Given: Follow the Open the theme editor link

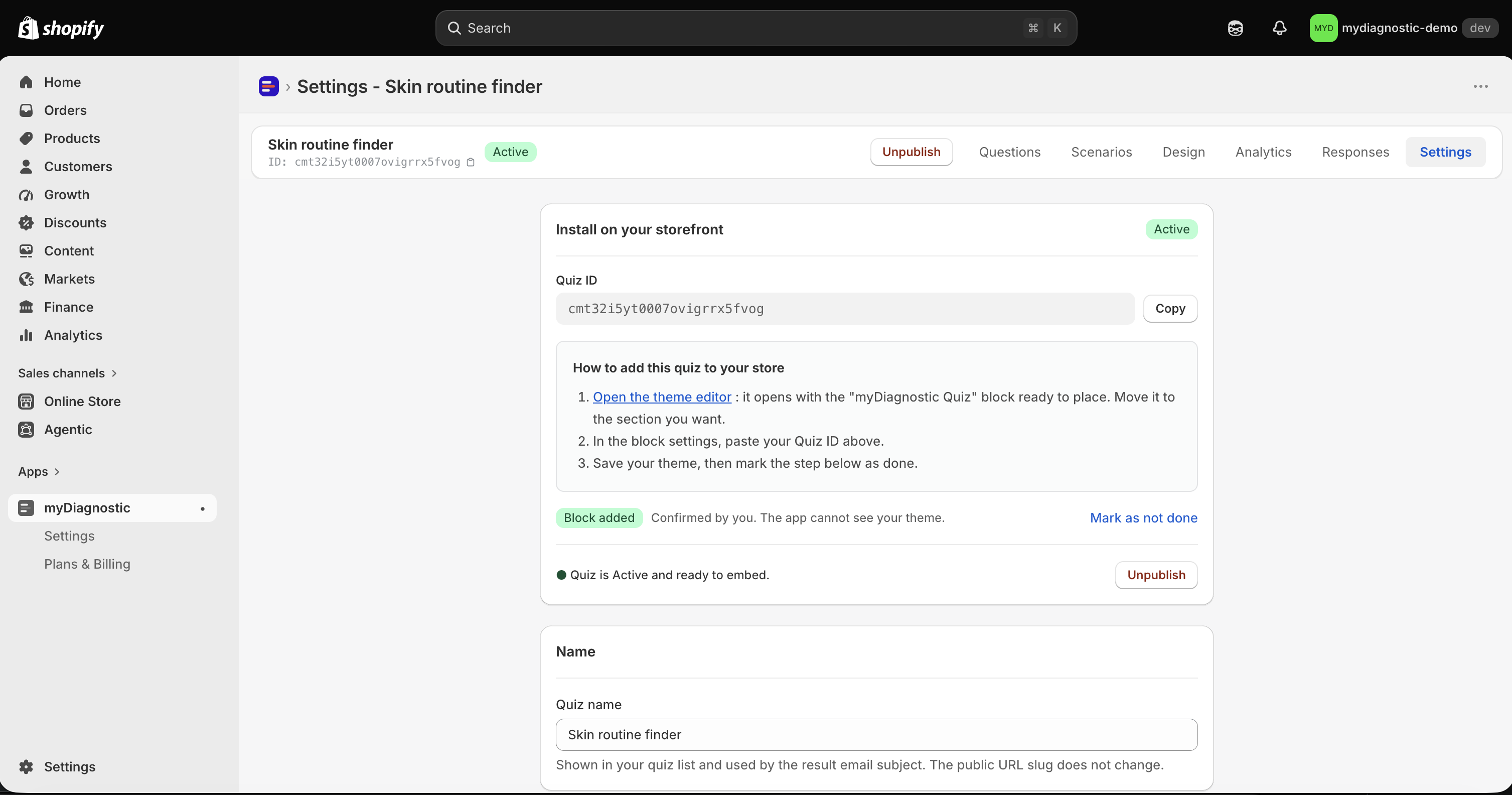Looking at the screenshot, I should point(662,397).
